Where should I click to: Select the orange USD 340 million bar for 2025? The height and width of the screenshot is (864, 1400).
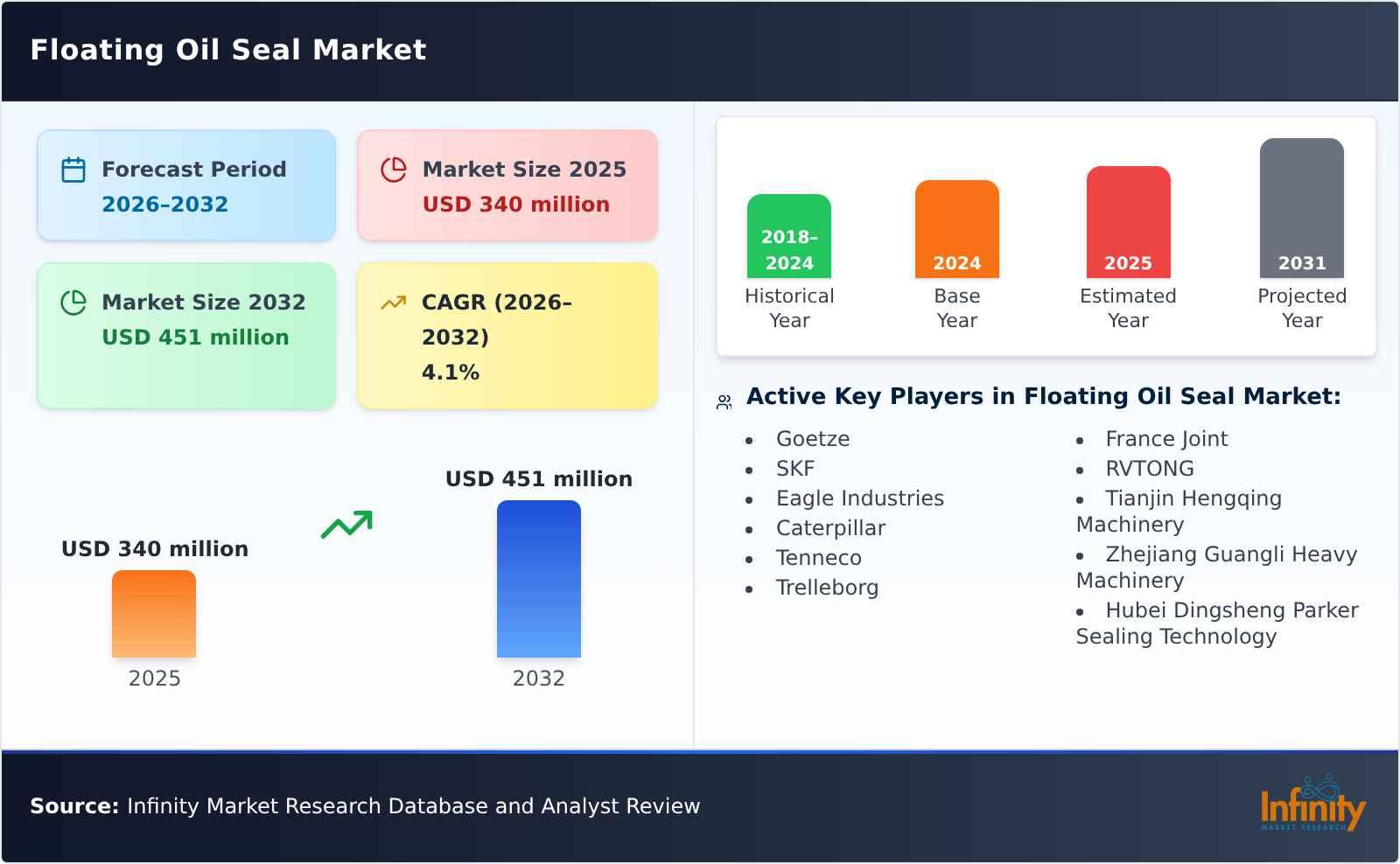(154, 614)
